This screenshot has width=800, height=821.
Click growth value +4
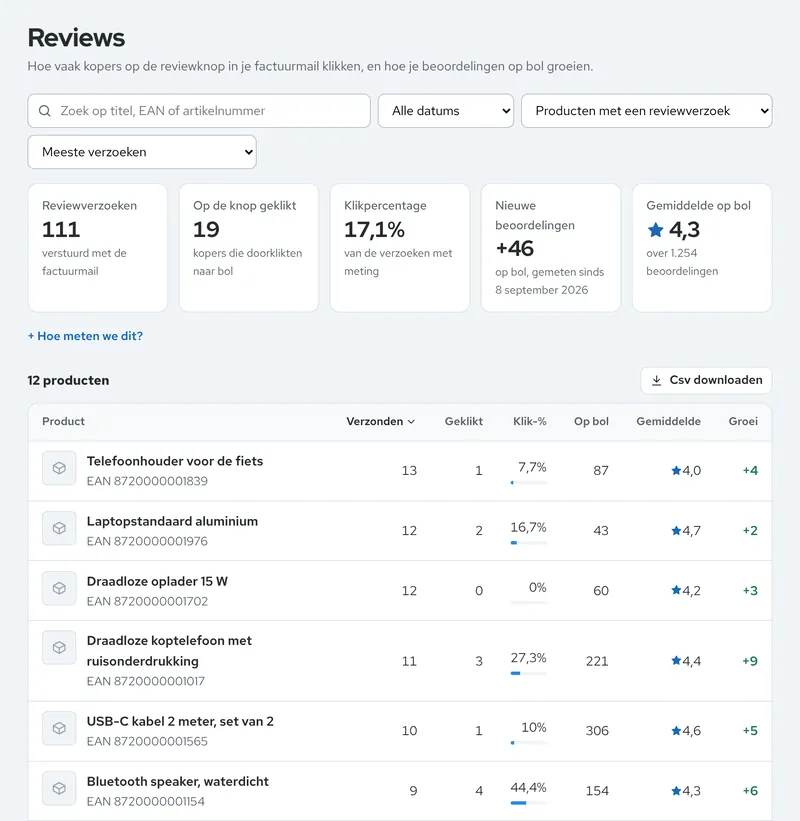(x=750, y=470)
